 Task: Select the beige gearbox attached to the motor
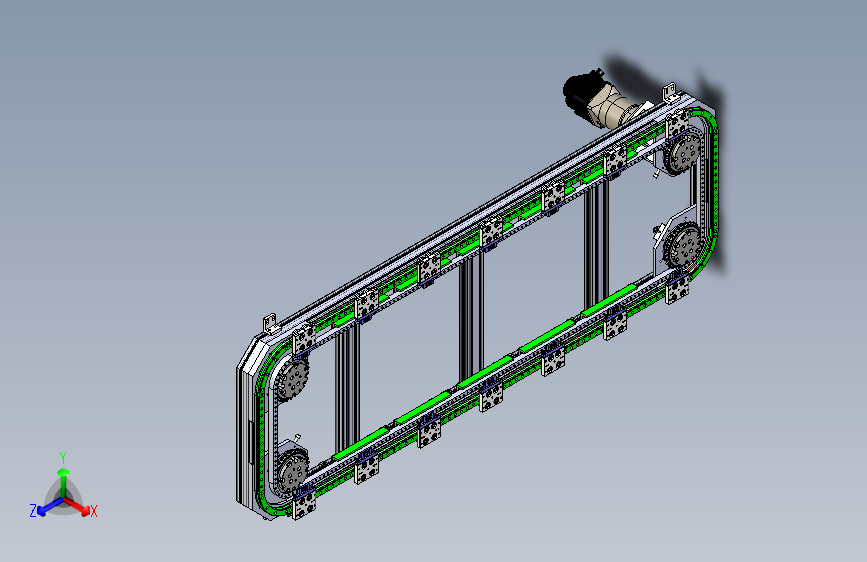(x=612, y=110)
